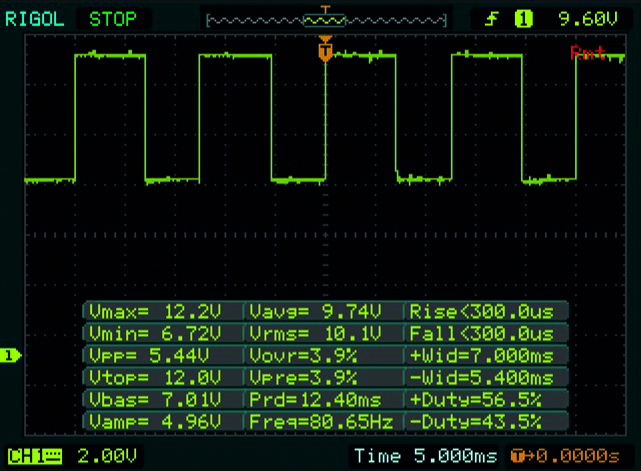Select the Prd 12.40ms period reading

pos(324,400)
